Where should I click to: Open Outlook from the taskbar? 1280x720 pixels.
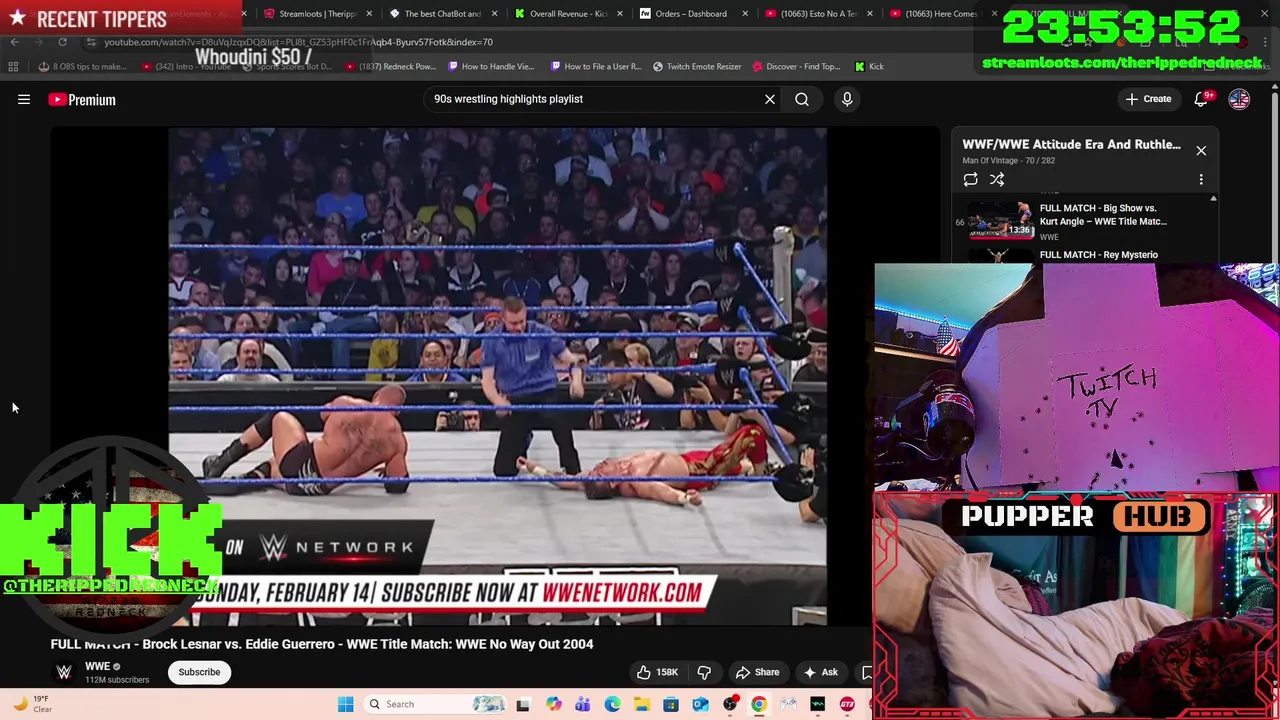click(x=700, y=704)
